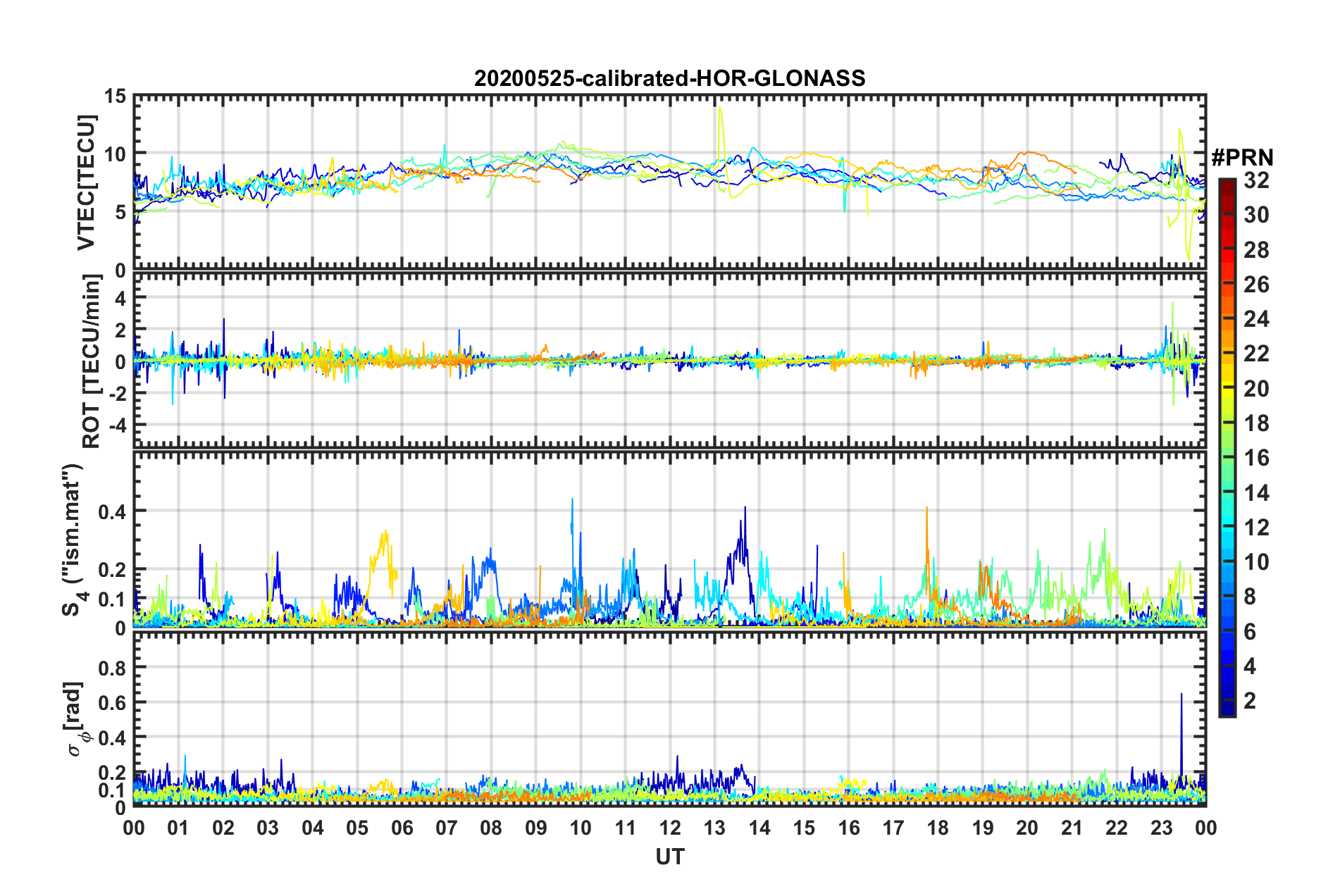Click the 0.8 tick on the sigma-phi axis
The height and width of the screenshot is (896, 1340).
coord(113,668)
